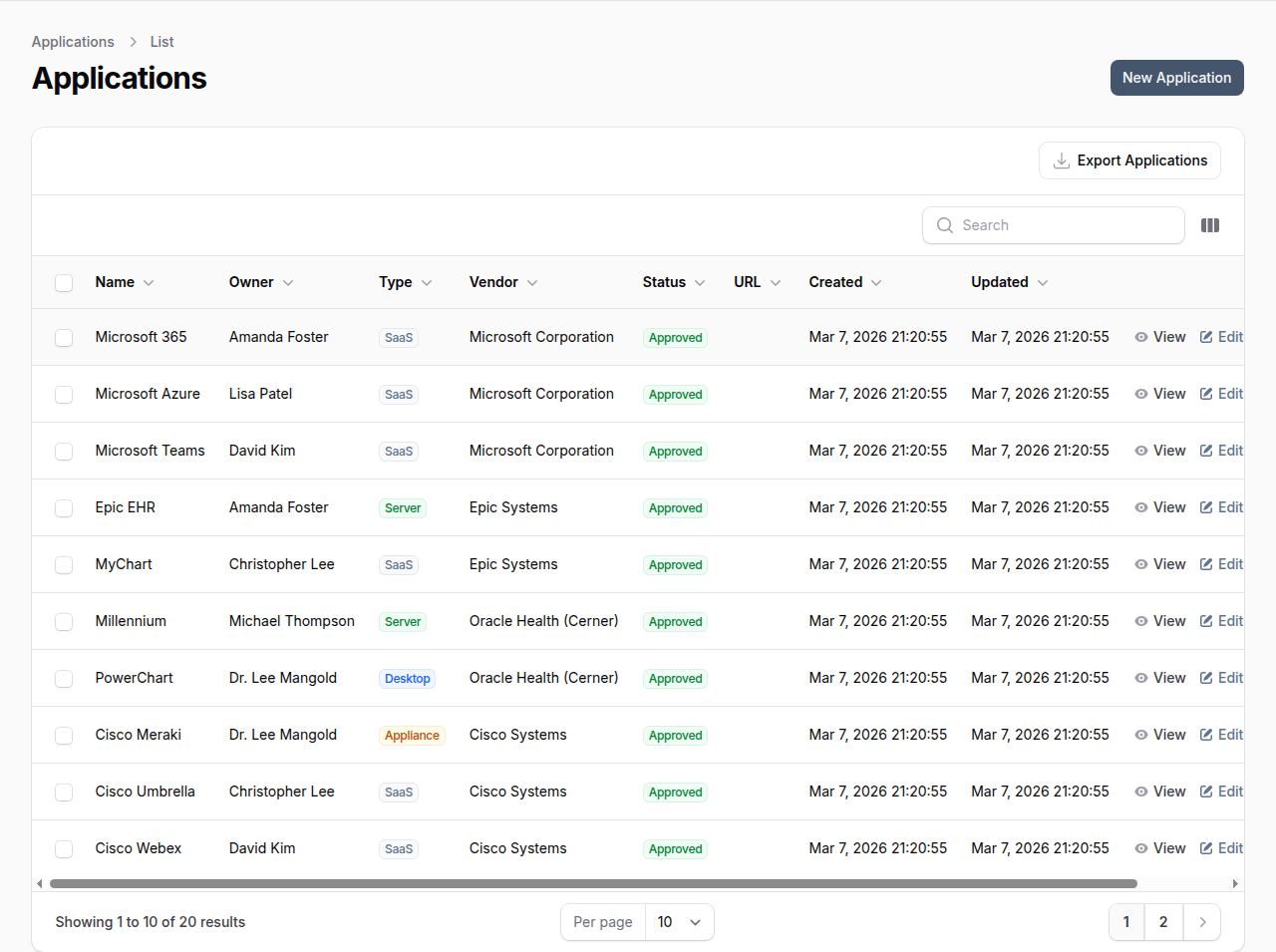Click the 'Showing 1 to 10 of 20 results' text
This screenshot has width=1276, height=952.
coord(151,922)
